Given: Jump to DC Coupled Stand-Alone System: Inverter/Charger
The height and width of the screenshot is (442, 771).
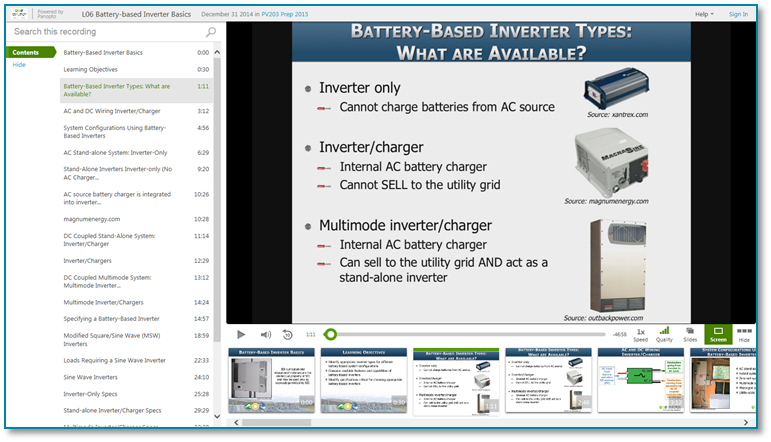Looking at the screenshot, I should pyautogui.click(x=136, y=240).
